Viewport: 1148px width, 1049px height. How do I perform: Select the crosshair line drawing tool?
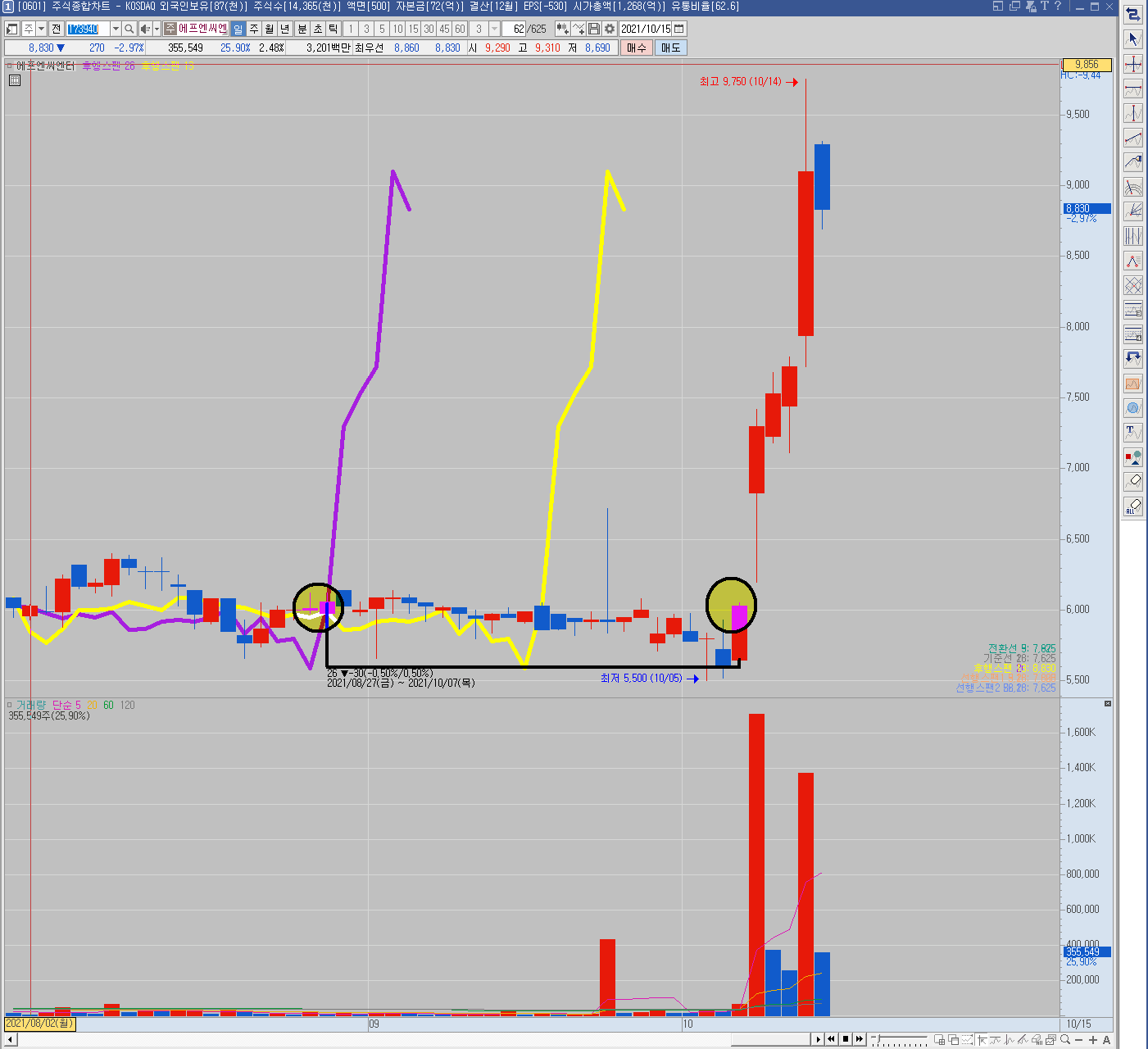[1133, 64]
